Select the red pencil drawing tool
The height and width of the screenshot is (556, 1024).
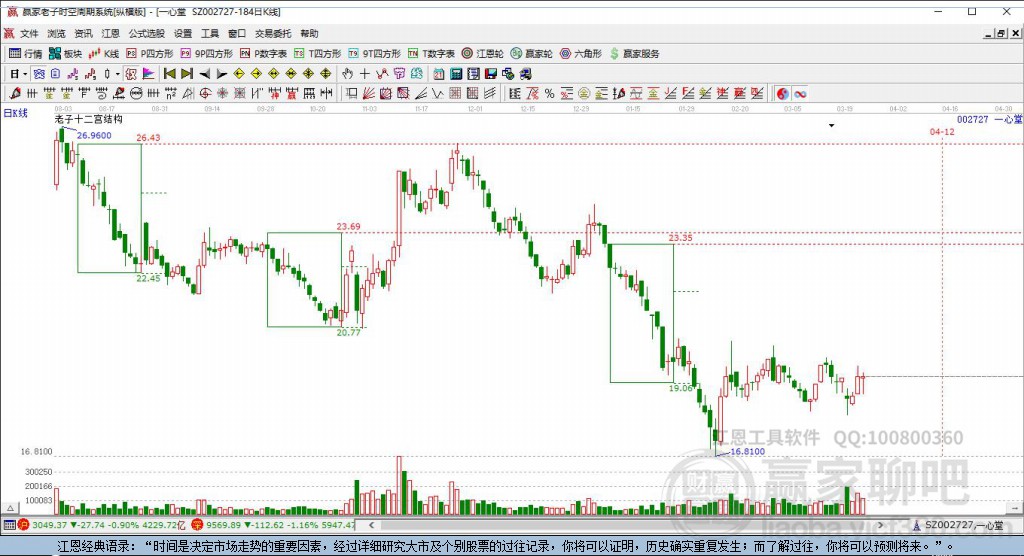tap(15, 94)
